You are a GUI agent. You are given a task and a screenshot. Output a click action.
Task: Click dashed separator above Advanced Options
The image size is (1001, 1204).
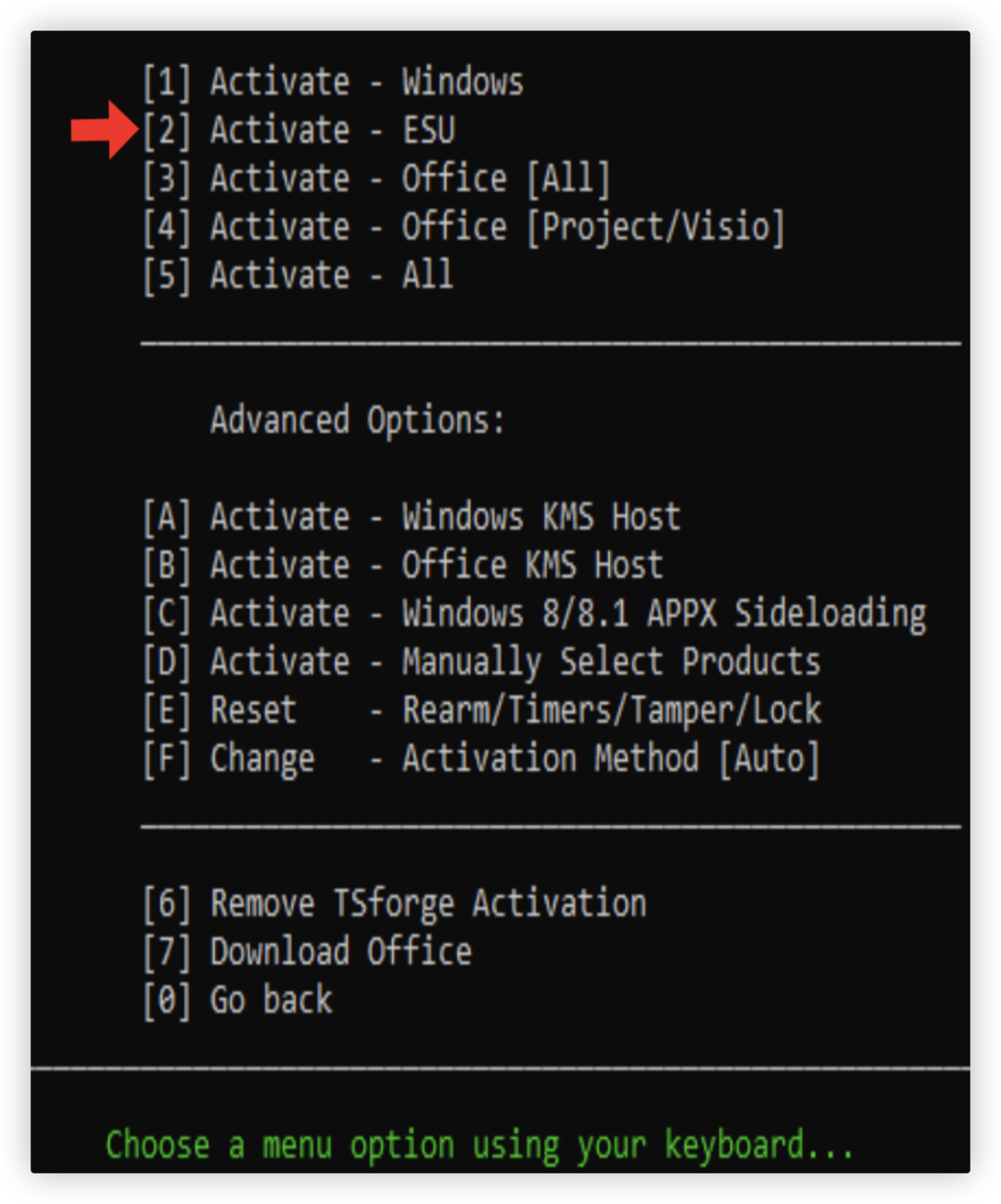551,344
